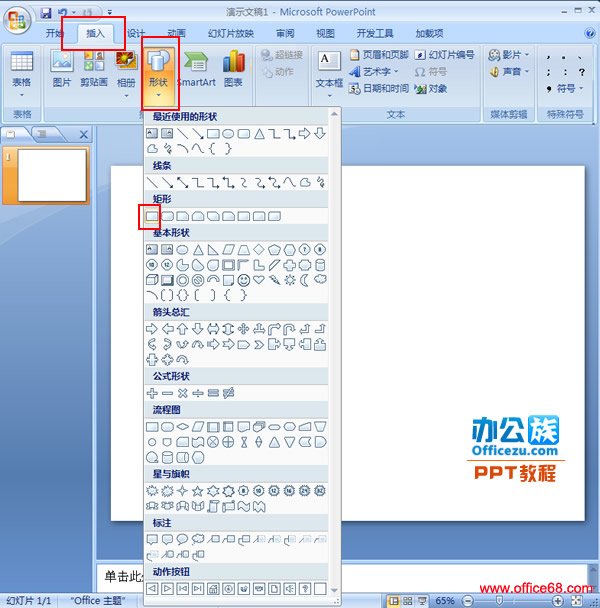This screenshot has height=608, width=600.
Task: Click the Office 主题 theme indicator
Action: pyautogui.click(x=97, y=601)
